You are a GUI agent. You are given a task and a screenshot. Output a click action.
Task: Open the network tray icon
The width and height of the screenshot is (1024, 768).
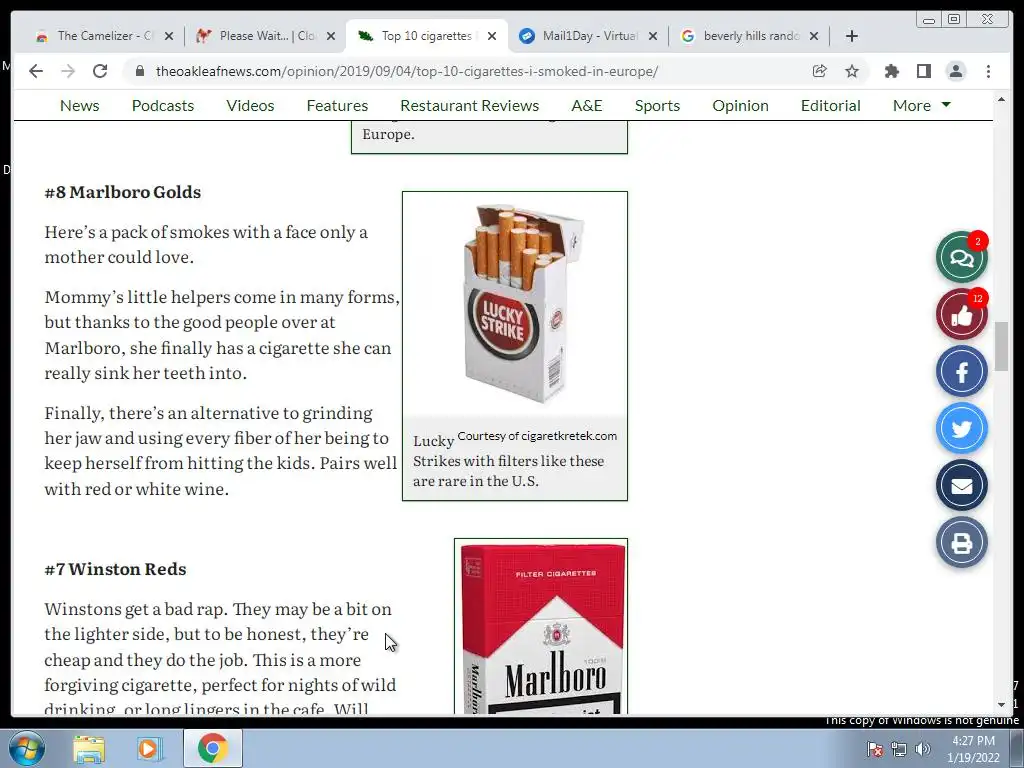tap(899, 749)
